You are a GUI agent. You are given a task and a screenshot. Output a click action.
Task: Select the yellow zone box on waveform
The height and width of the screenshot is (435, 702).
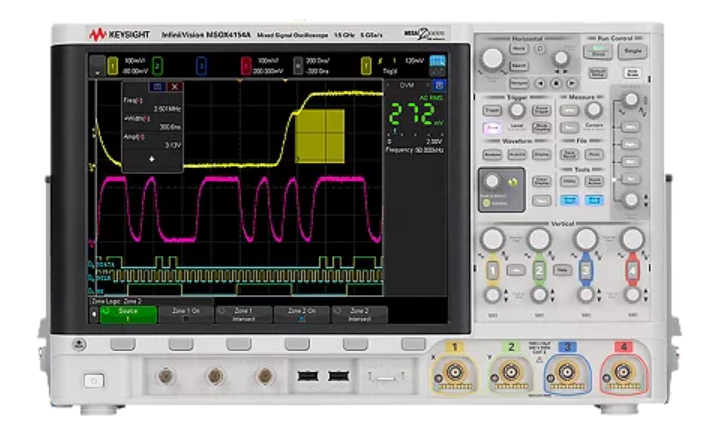320,136
